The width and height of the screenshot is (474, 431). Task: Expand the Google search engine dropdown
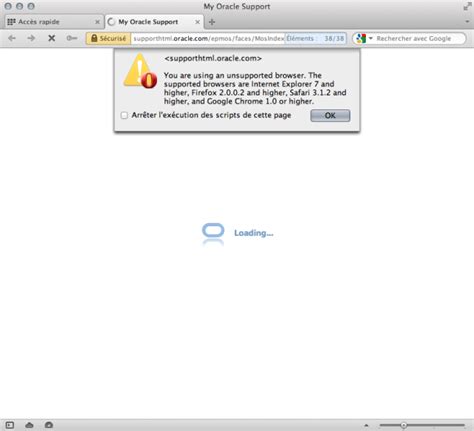coord(371,38)
